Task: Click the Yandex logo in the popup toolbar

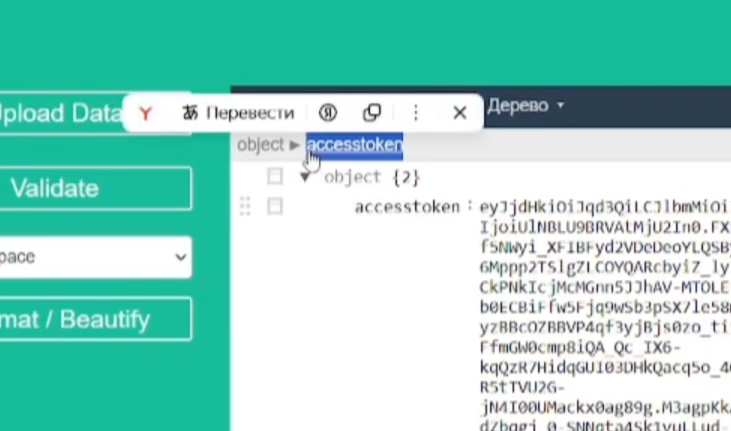Action: [146, 113]
